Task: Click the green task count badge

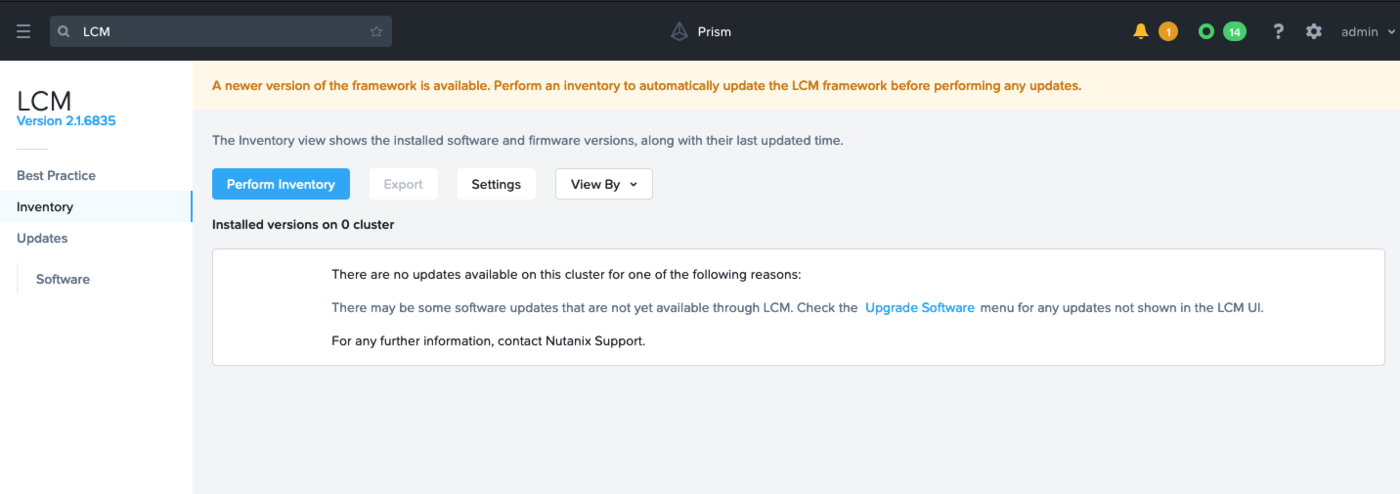Action: pyautogui.click(x=1235, y=31)
